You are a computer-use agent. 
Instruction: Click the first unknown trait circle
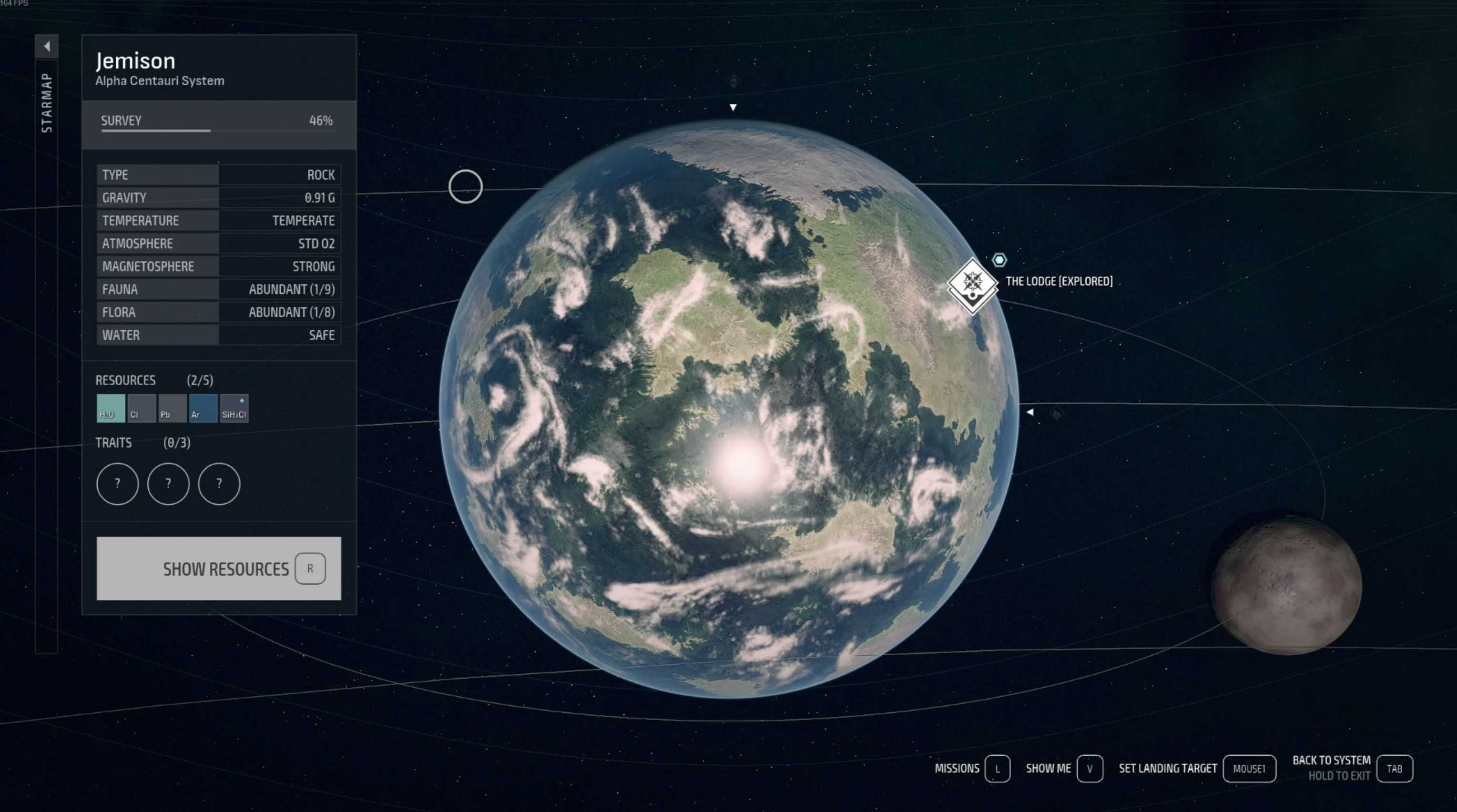117,484
